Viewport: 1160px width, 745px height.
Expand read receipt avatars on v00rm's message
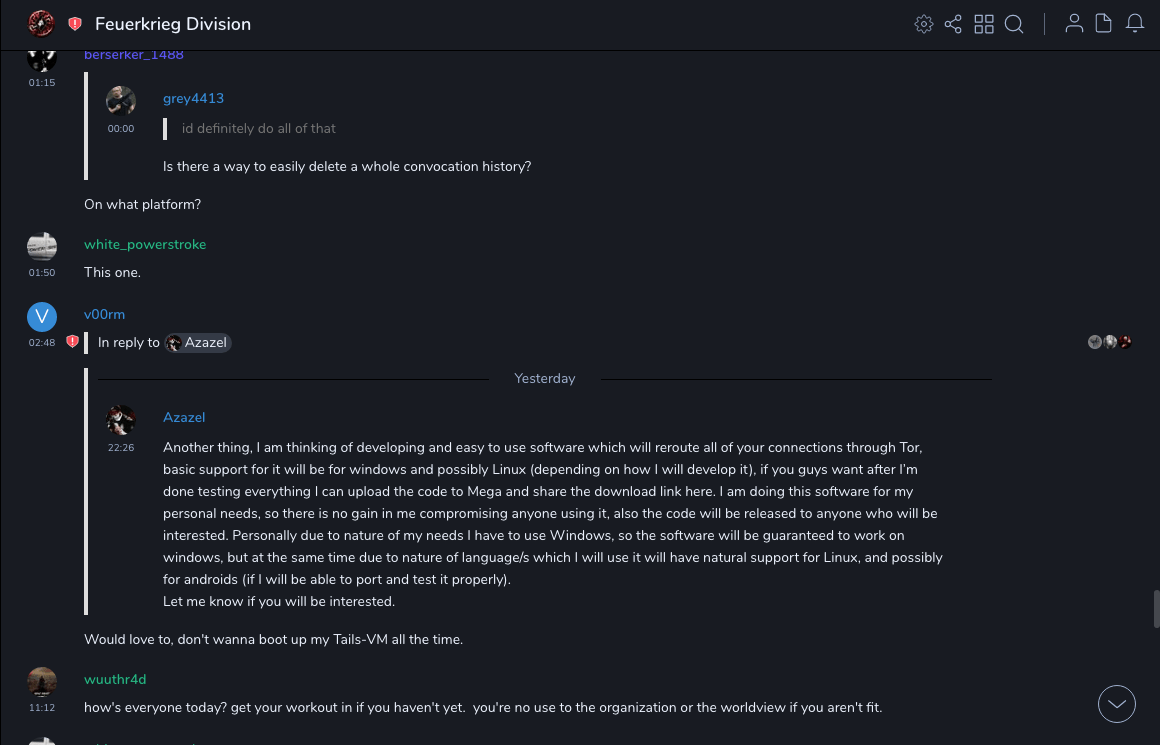coord(1110,342)
